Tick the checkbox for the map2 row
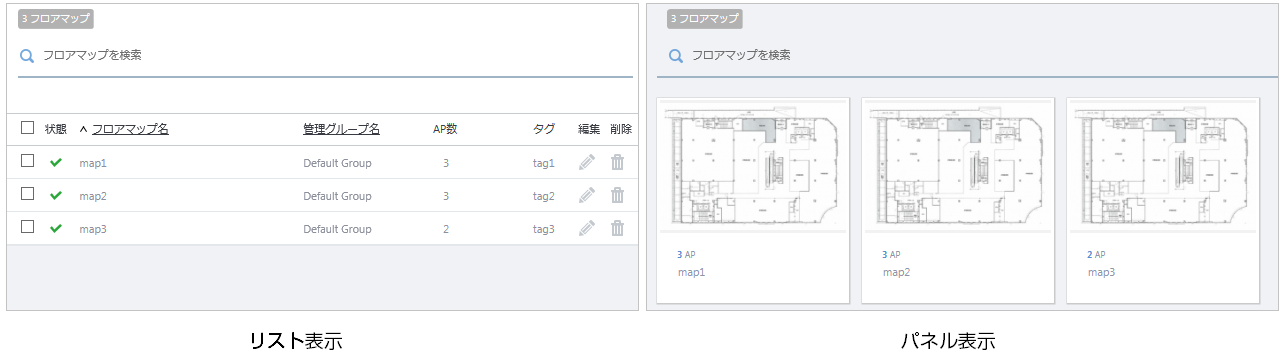 click(x=28, y=194)
